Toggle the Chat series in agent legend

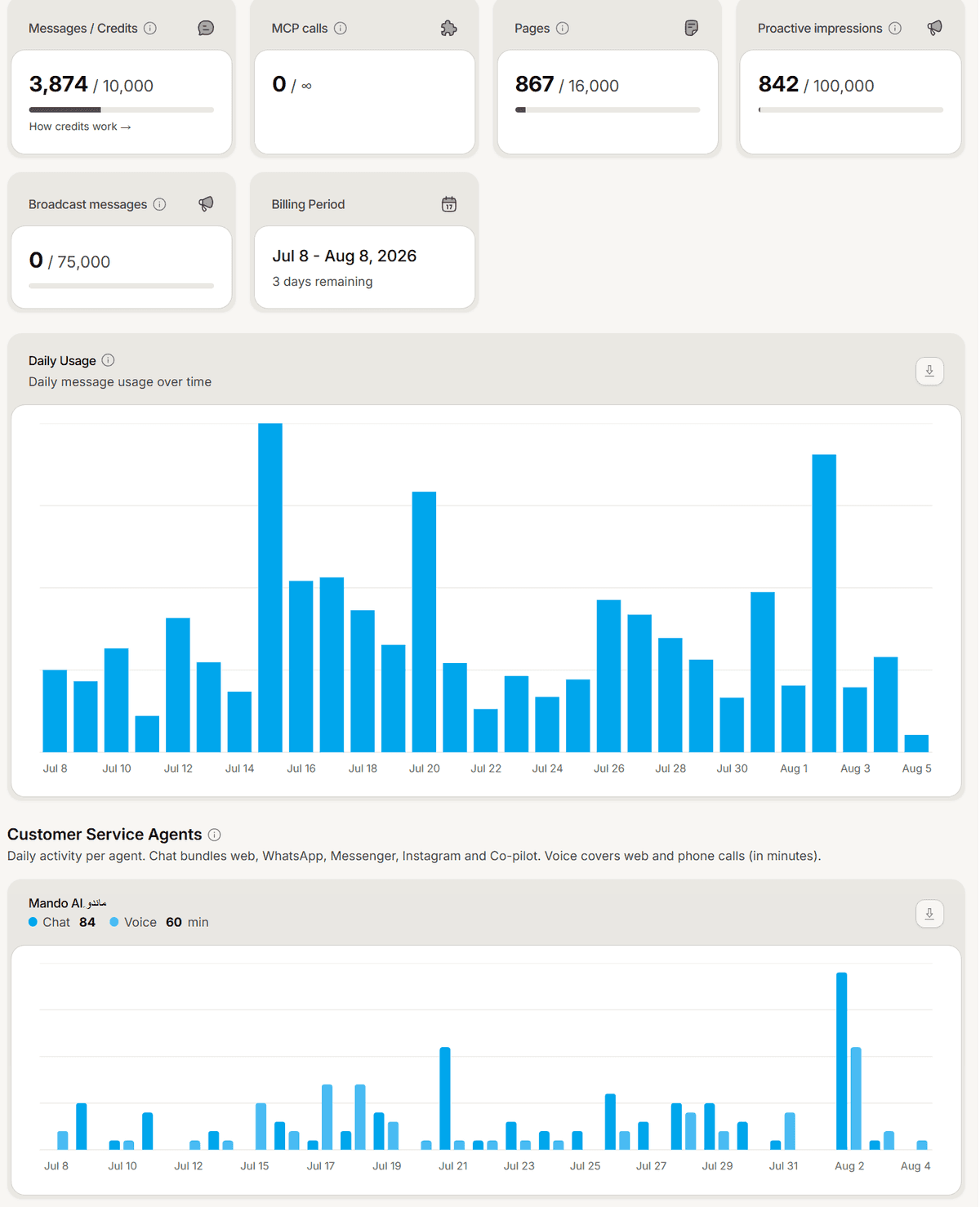tap(62, 922)
